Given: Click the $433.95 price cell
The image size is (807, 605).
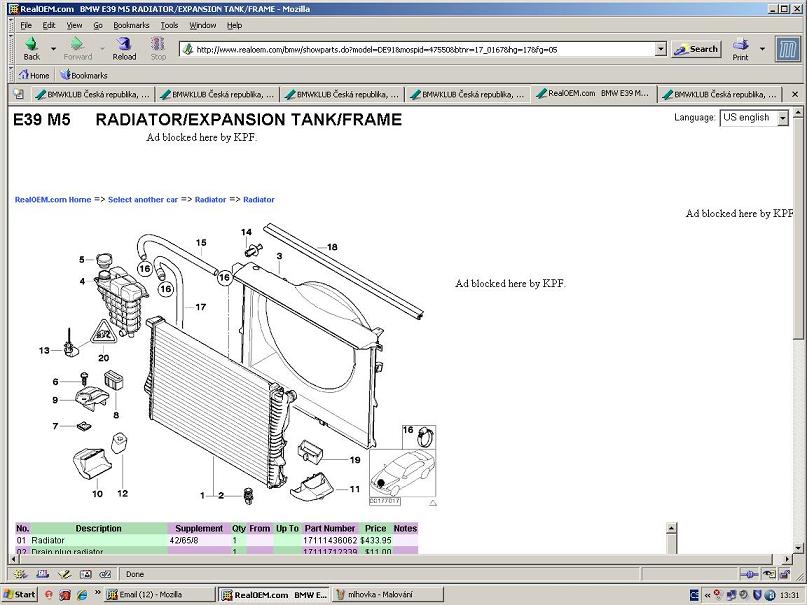Looking at the screenshot, I should tap(376, 541).
